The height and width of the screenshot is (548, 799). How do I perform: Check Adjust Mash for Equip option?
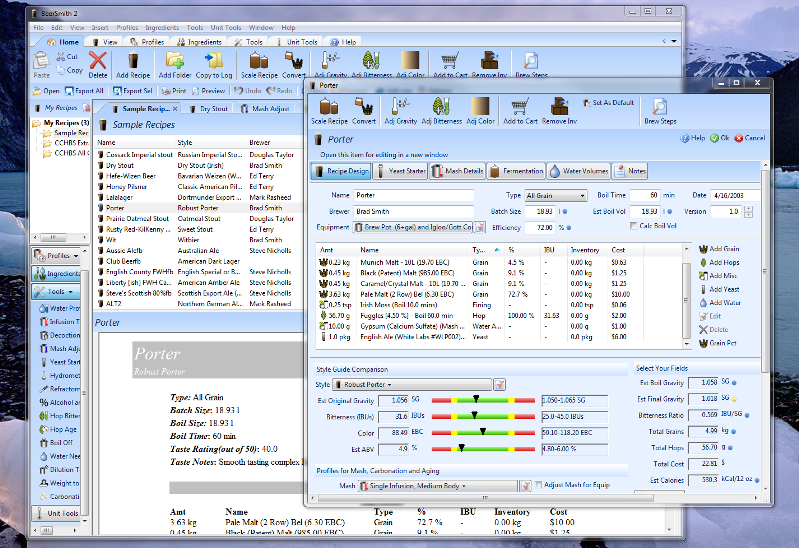tap(540, 485)
